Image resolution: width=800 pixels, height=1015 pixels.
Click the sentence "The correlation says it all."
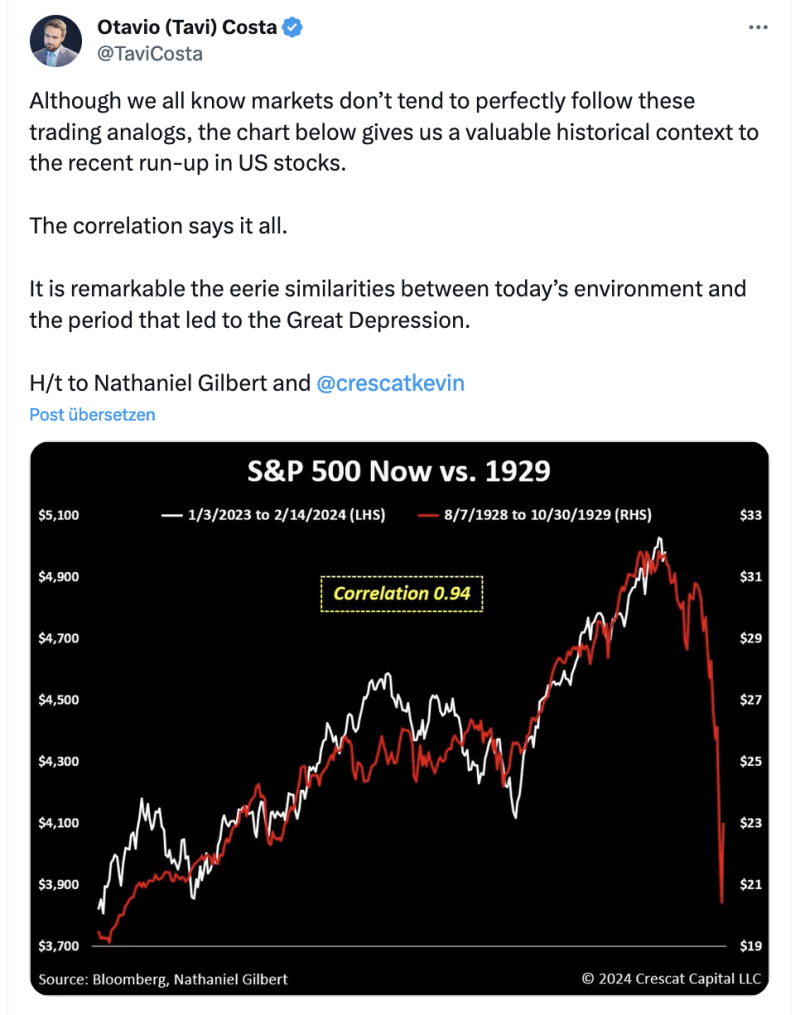(158, 226)
